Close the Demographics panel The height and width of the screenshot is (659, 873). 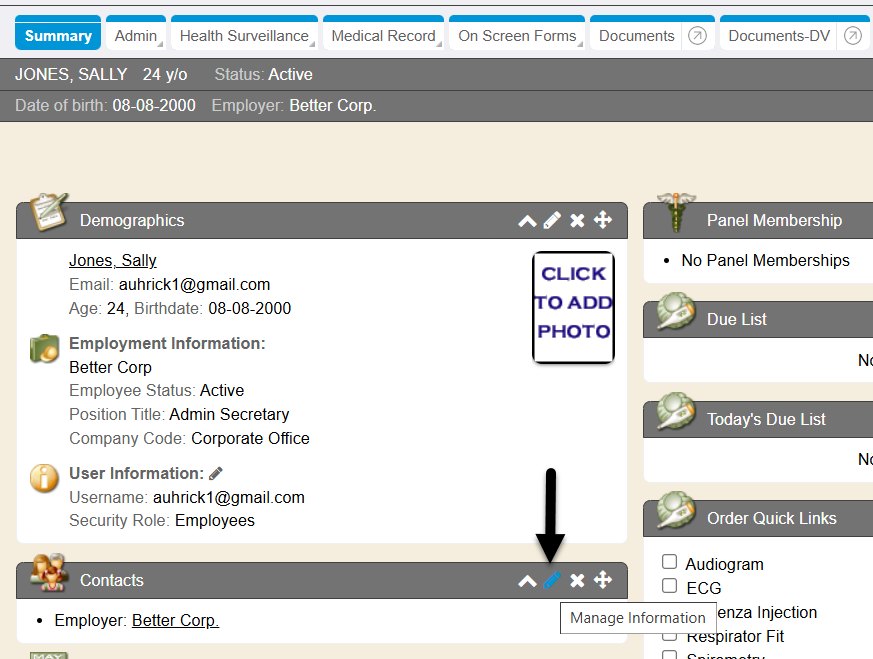577,220
